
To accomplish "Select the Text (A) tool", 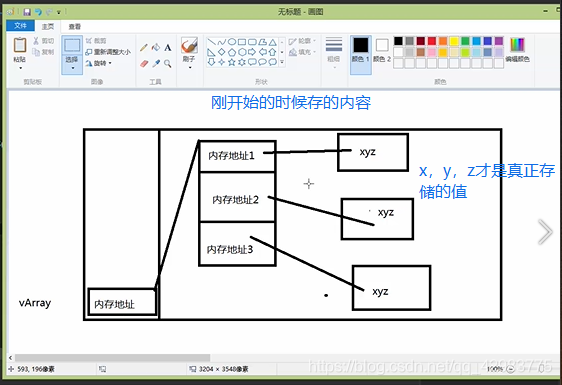I will coord(168,47).
